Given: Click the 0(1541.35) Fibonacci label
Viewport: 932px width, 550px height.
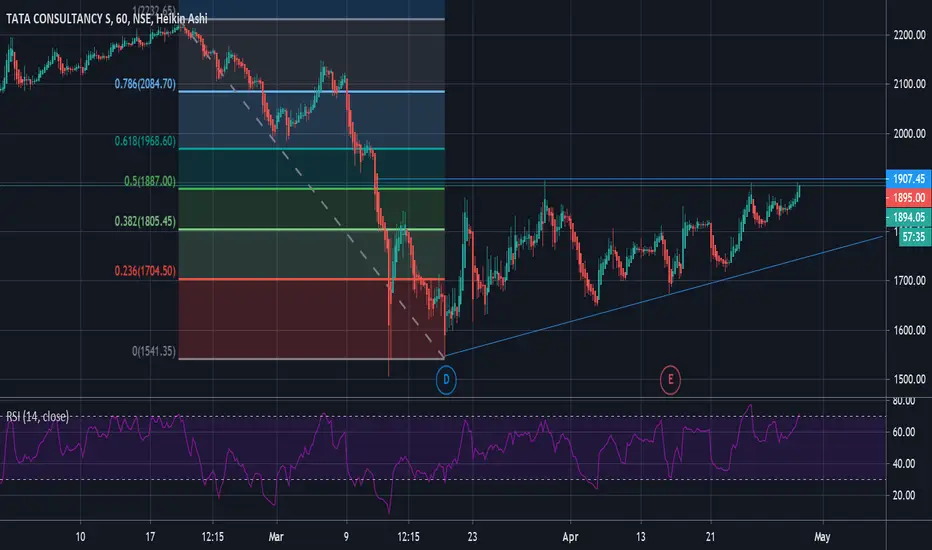Looking at the screenshot, I should pyautogui.click(x=154, y=351).
